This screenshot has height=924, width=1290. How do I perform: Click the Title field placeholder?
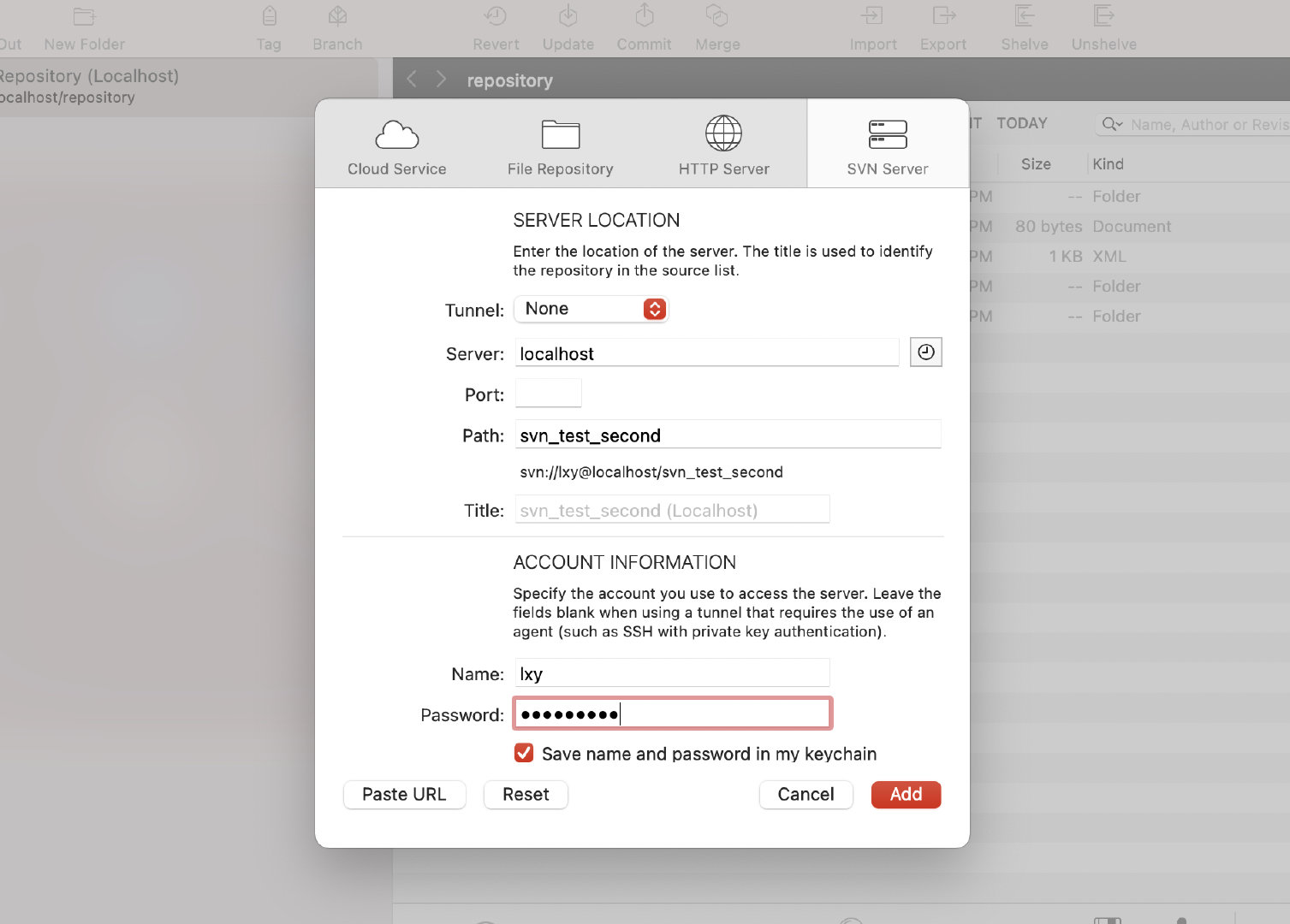pyautogui.click(x=672, y=510)
